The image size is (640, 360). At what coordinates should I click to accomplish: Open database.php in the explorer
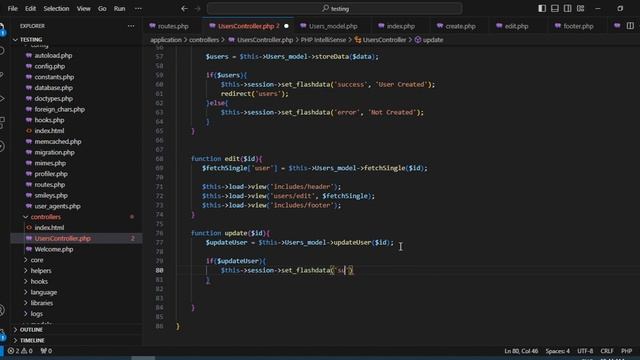[x=53, y=88]
